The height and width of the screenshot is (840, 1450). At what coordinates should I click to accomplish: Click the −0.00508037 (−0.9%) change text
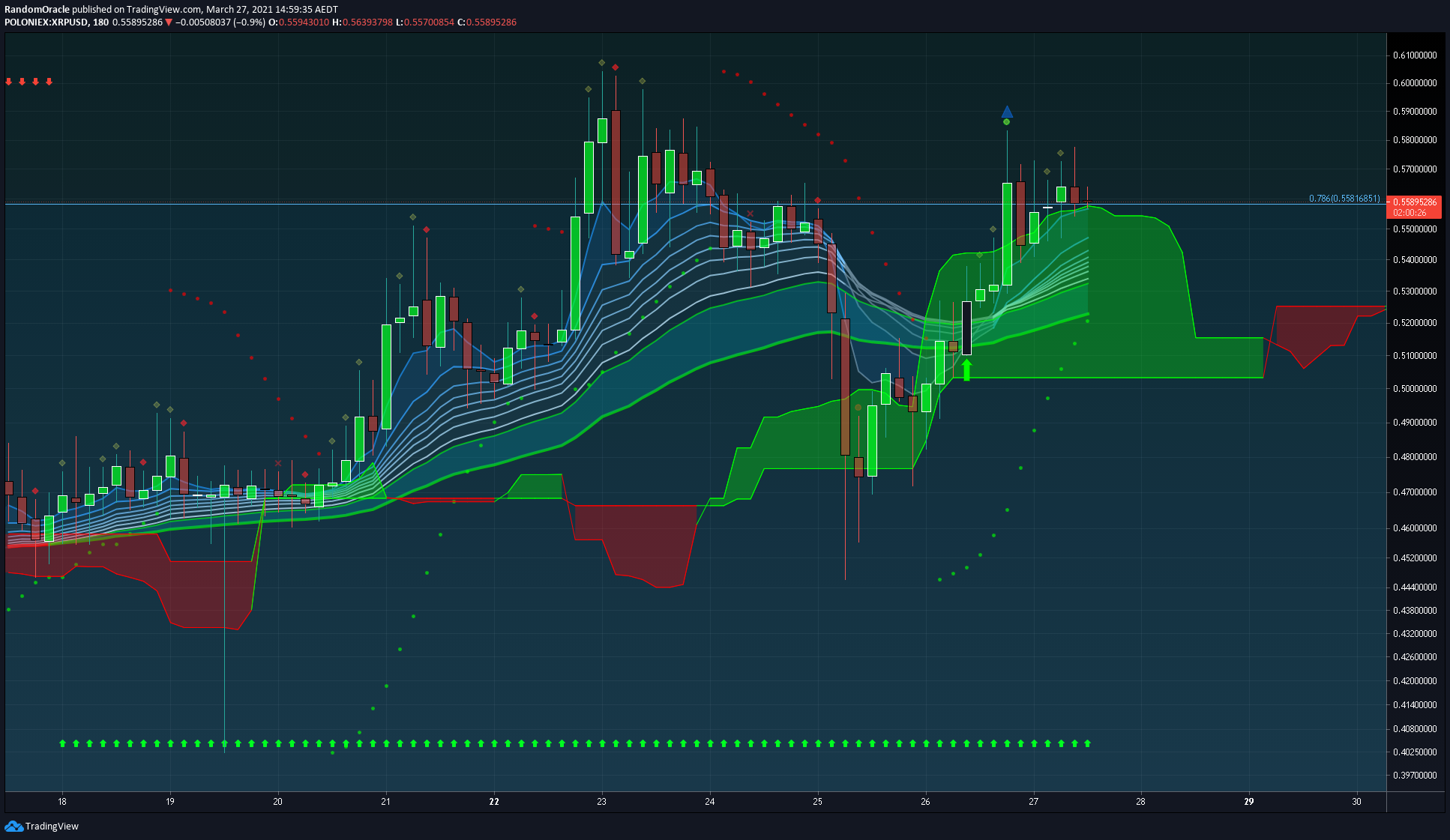220,22
